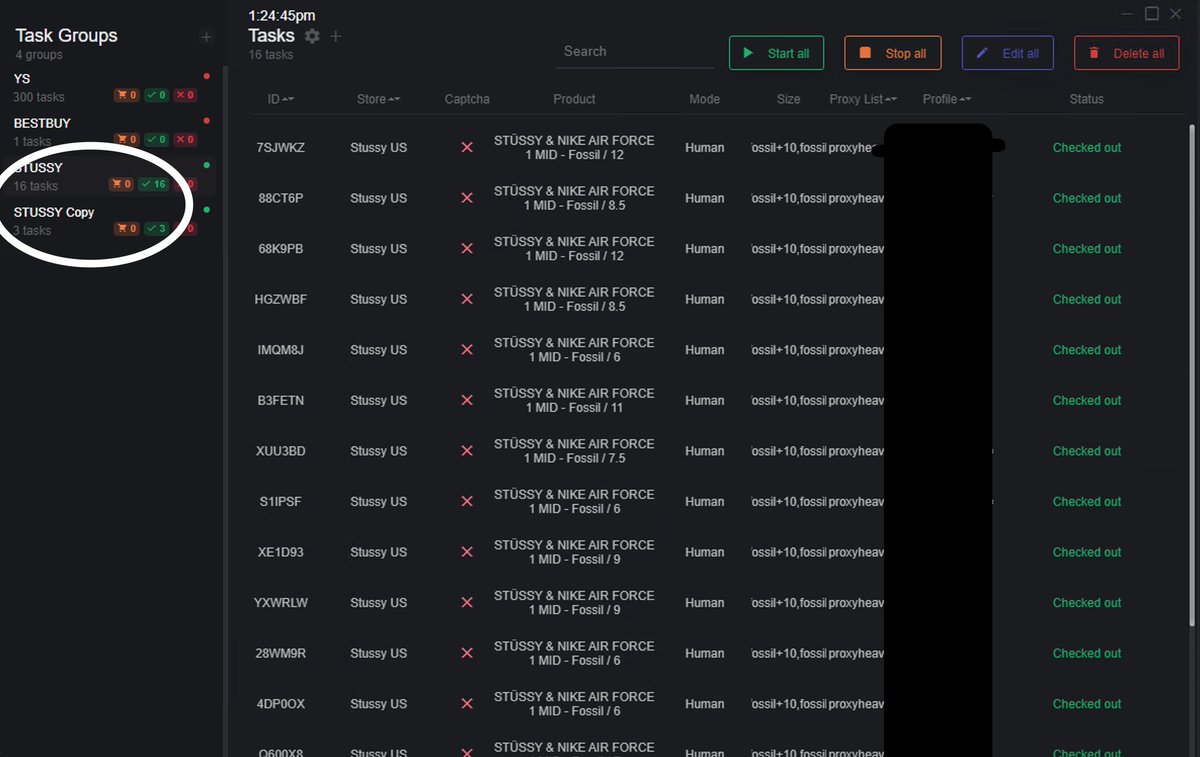Open the Profile column sort dropdown

coord(965,99)
